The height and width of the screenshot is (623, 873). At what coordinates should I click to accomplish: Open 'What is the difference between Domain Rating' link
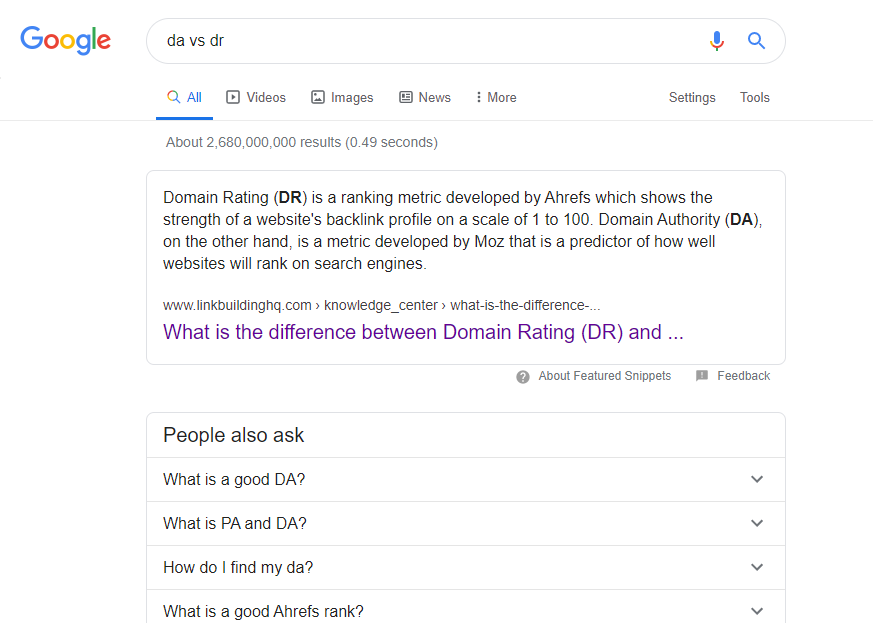click(423, 332)
